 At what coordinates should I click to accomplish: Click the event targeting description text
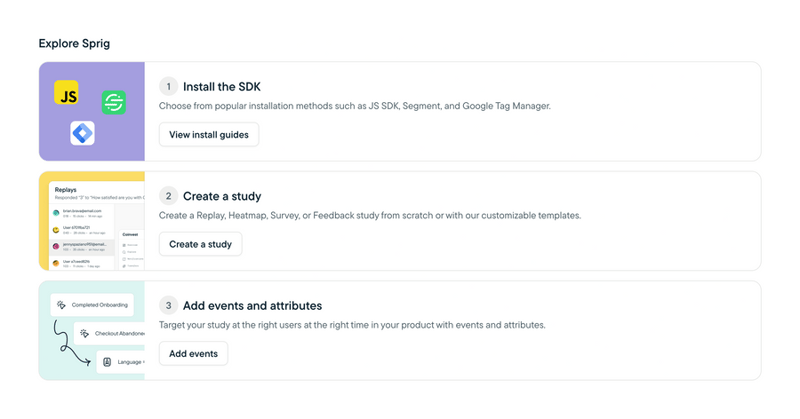[352, 325]
